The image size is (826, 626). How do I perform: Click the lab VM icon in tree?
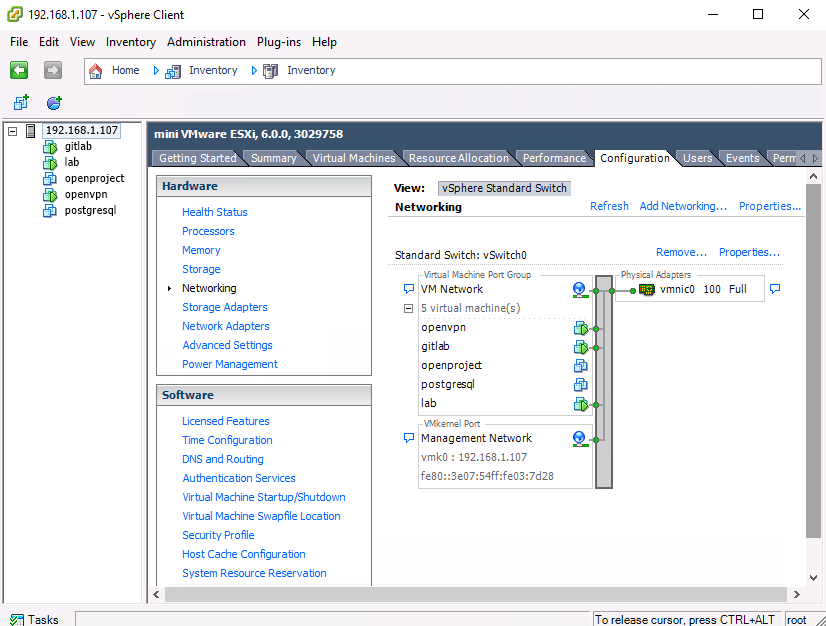(x=50, y=163)
